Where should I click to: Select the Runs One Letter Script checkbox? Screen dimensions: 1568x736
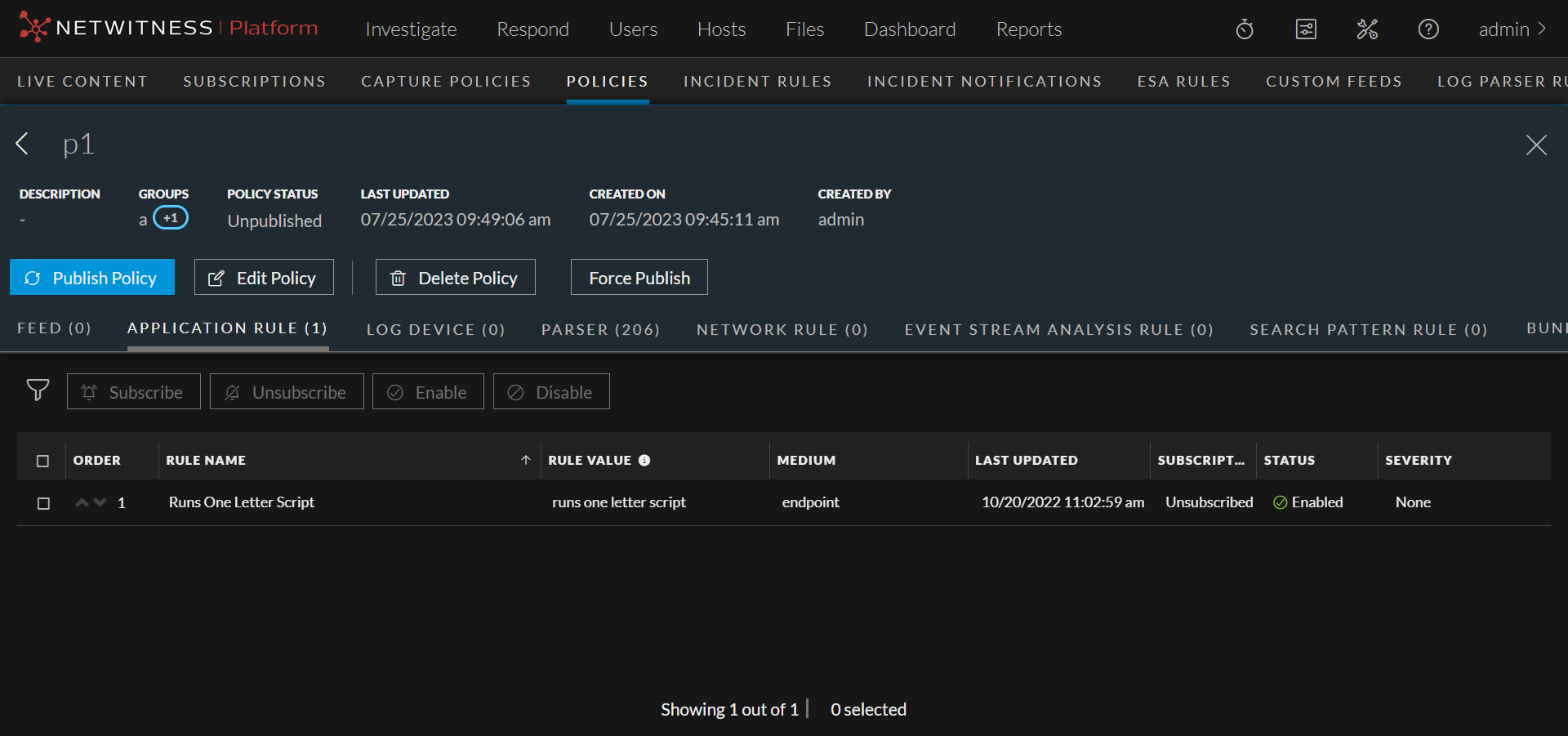[x=43, y=503]
